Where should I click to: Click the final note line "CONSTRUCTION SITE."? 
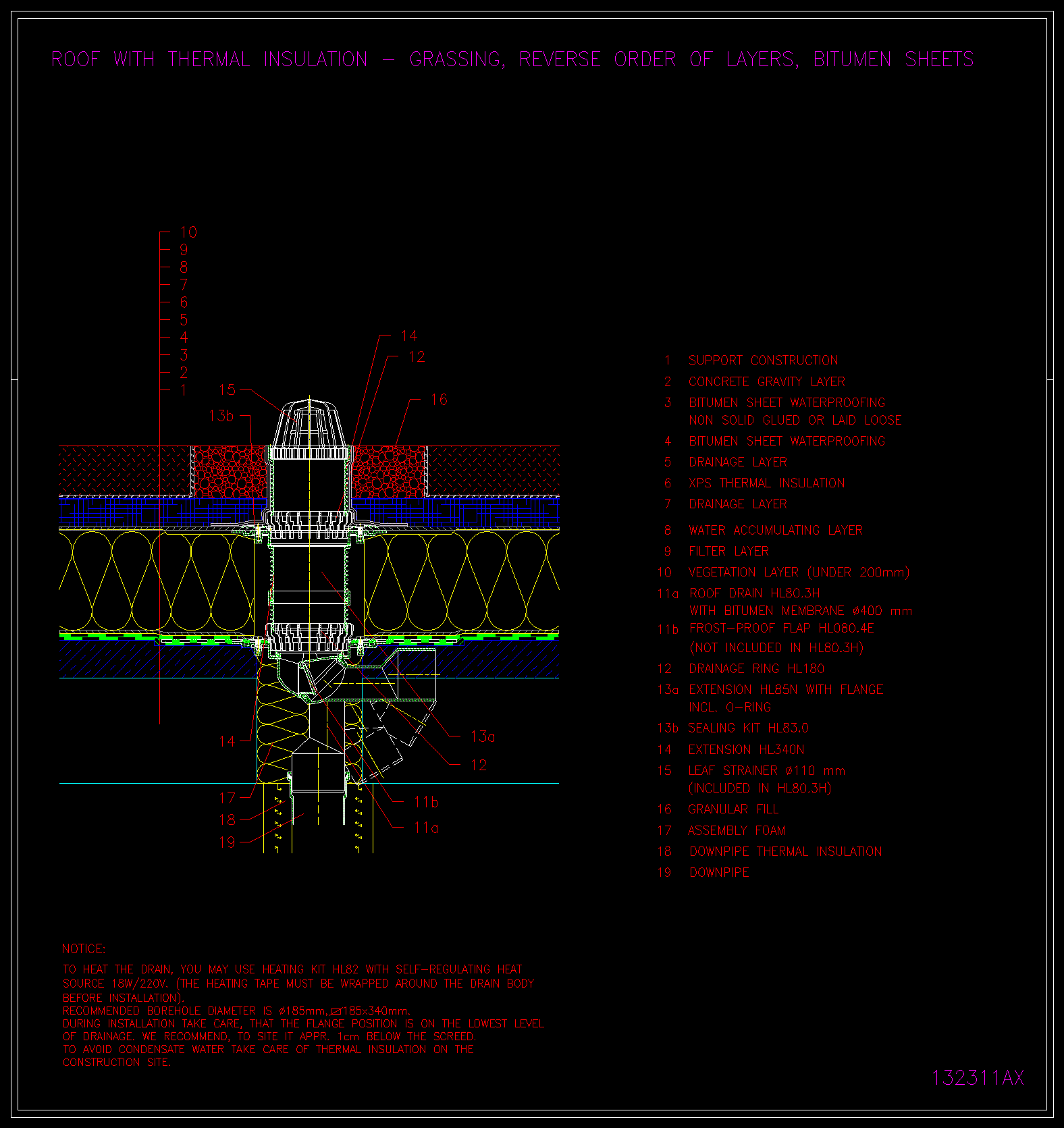[x=116, y=1062]
